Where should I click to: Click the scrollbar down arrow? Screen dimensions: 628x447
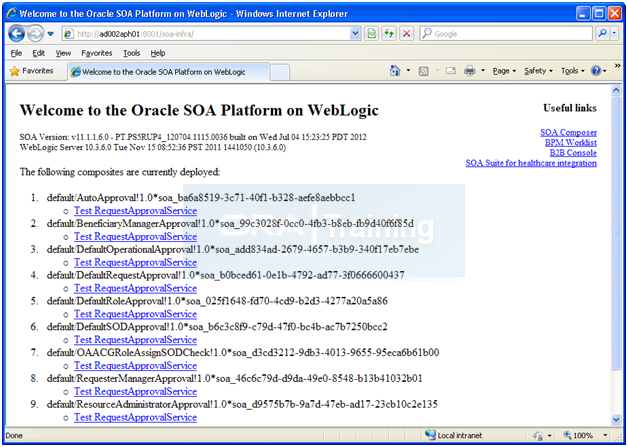(616, 419)
